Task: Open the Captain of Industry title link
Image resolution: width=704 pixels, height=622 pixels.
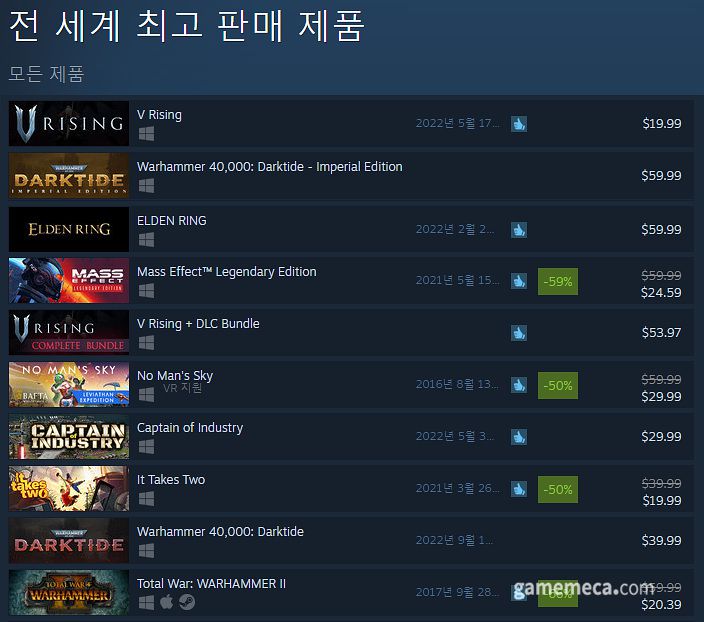Action: pyautogui.click(x=190, y=428)
